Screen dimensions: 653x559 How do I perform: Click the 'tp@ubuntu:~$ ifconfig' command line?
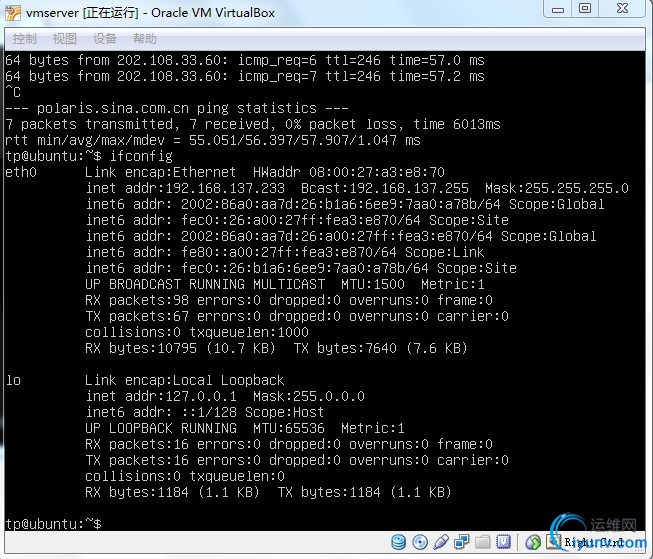click(89, 156)
